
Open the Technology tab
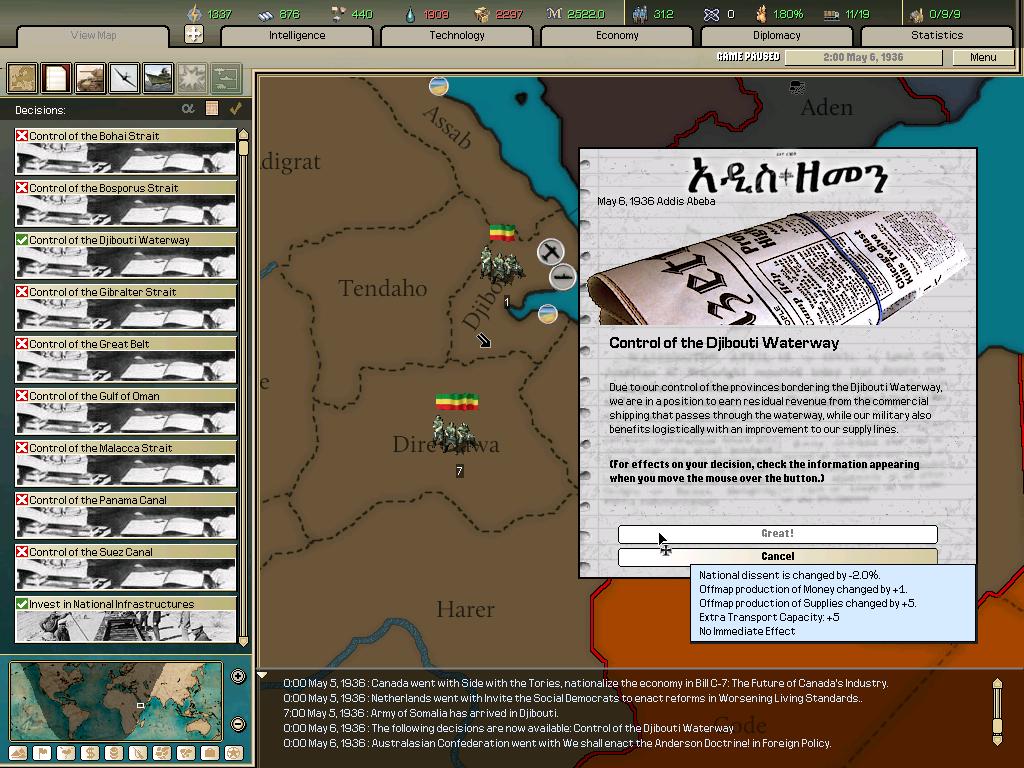coord(456,35)
